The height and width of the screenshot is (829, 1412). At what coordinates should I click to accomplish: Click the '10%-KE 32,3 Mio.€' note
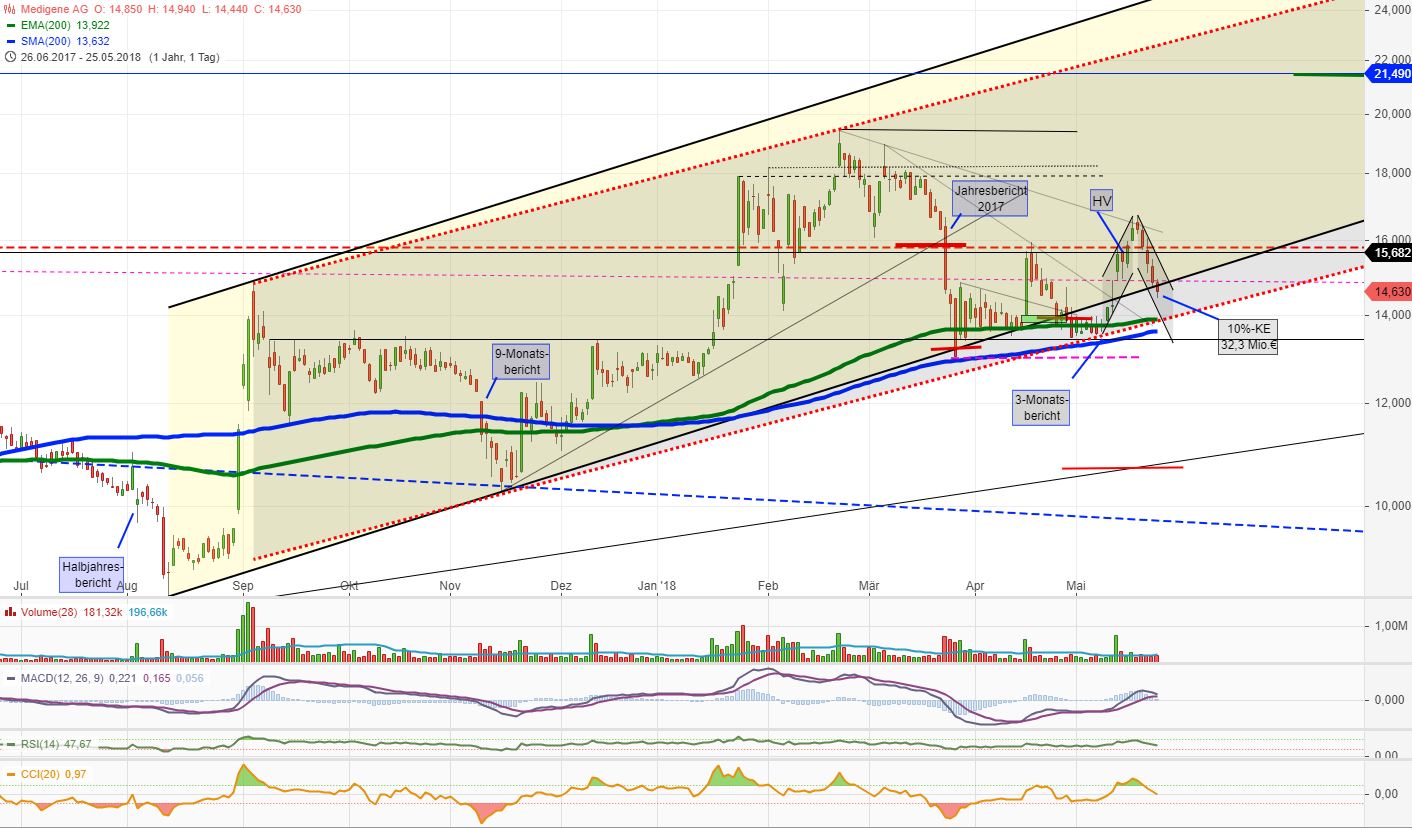coord(1248,338)
